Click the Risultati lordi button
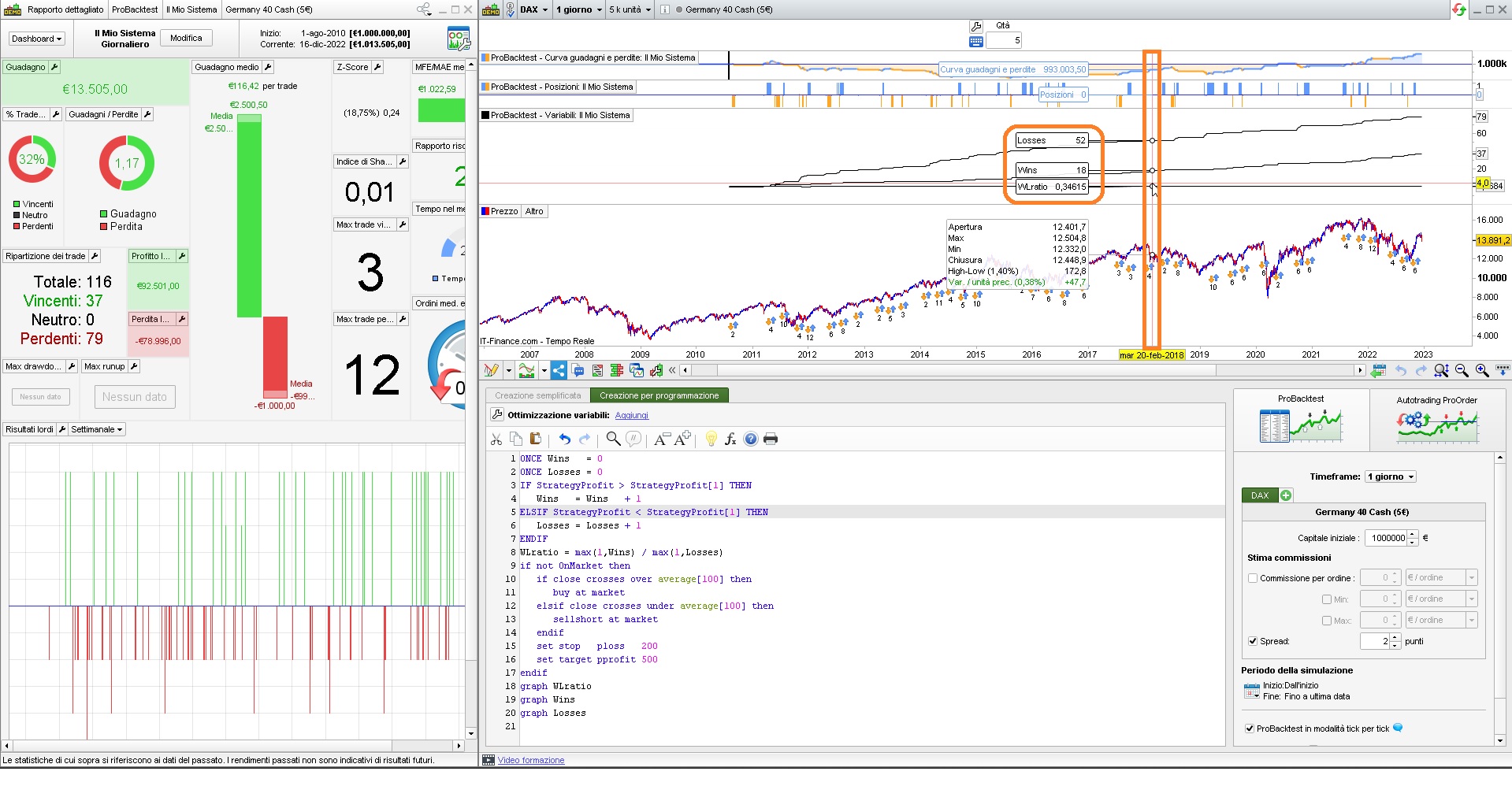This screenshot has height=812, width=1512. [x=29, y=429]
